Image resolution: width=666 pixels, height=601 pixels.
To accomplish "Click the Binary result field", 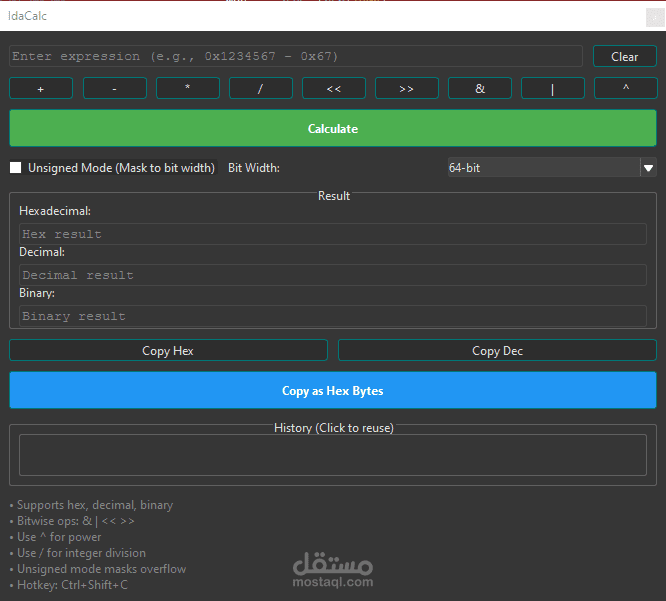I will 333,316.
